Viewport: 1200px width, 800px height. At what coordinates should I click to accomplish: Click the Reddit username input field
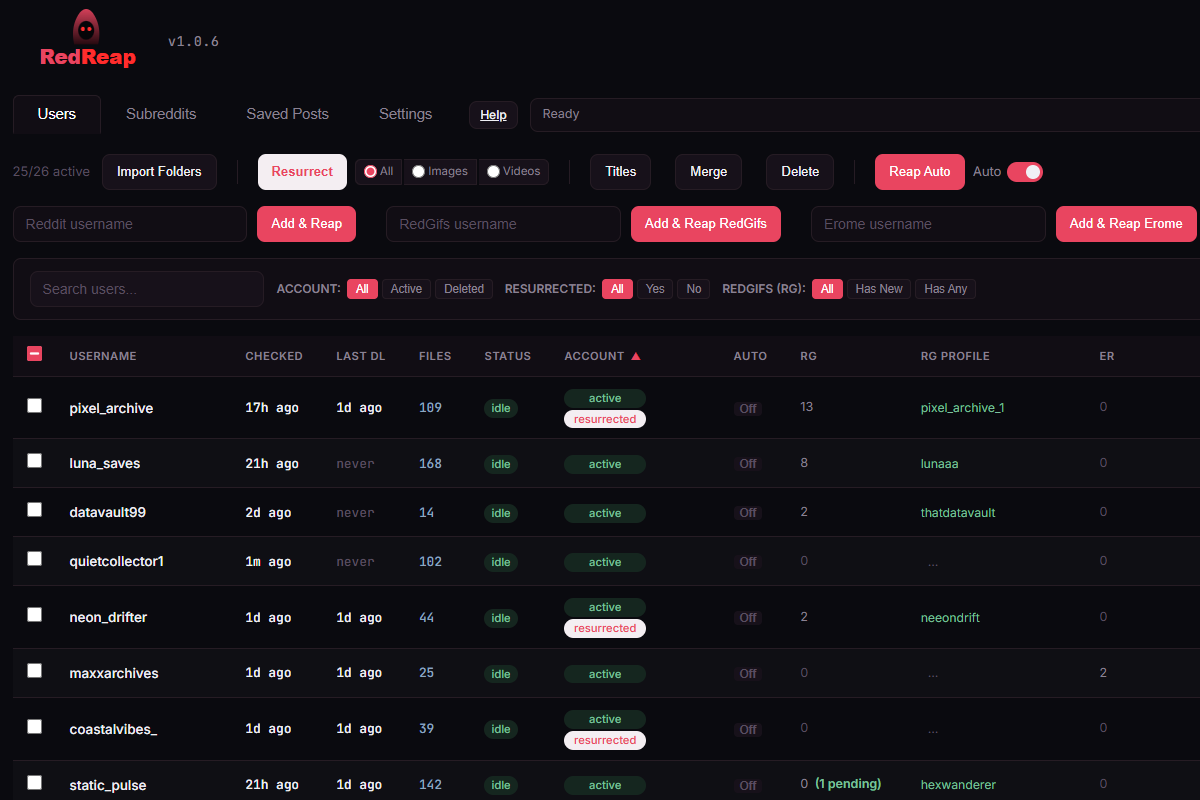pos(129,223)
